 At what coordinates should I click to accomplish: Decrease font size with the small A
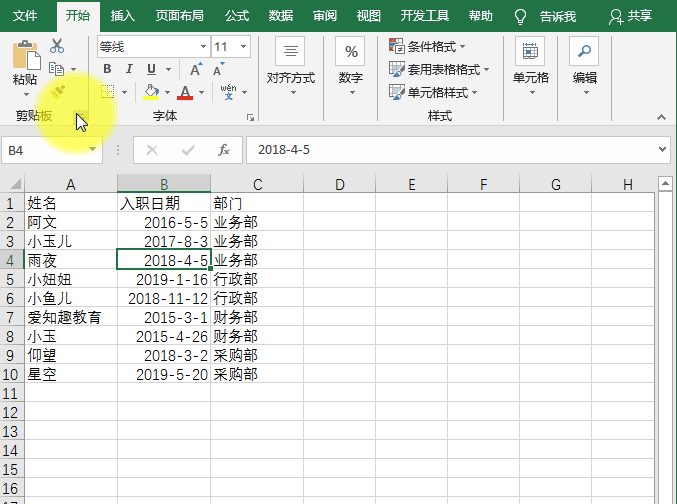(x=219, y=69)
